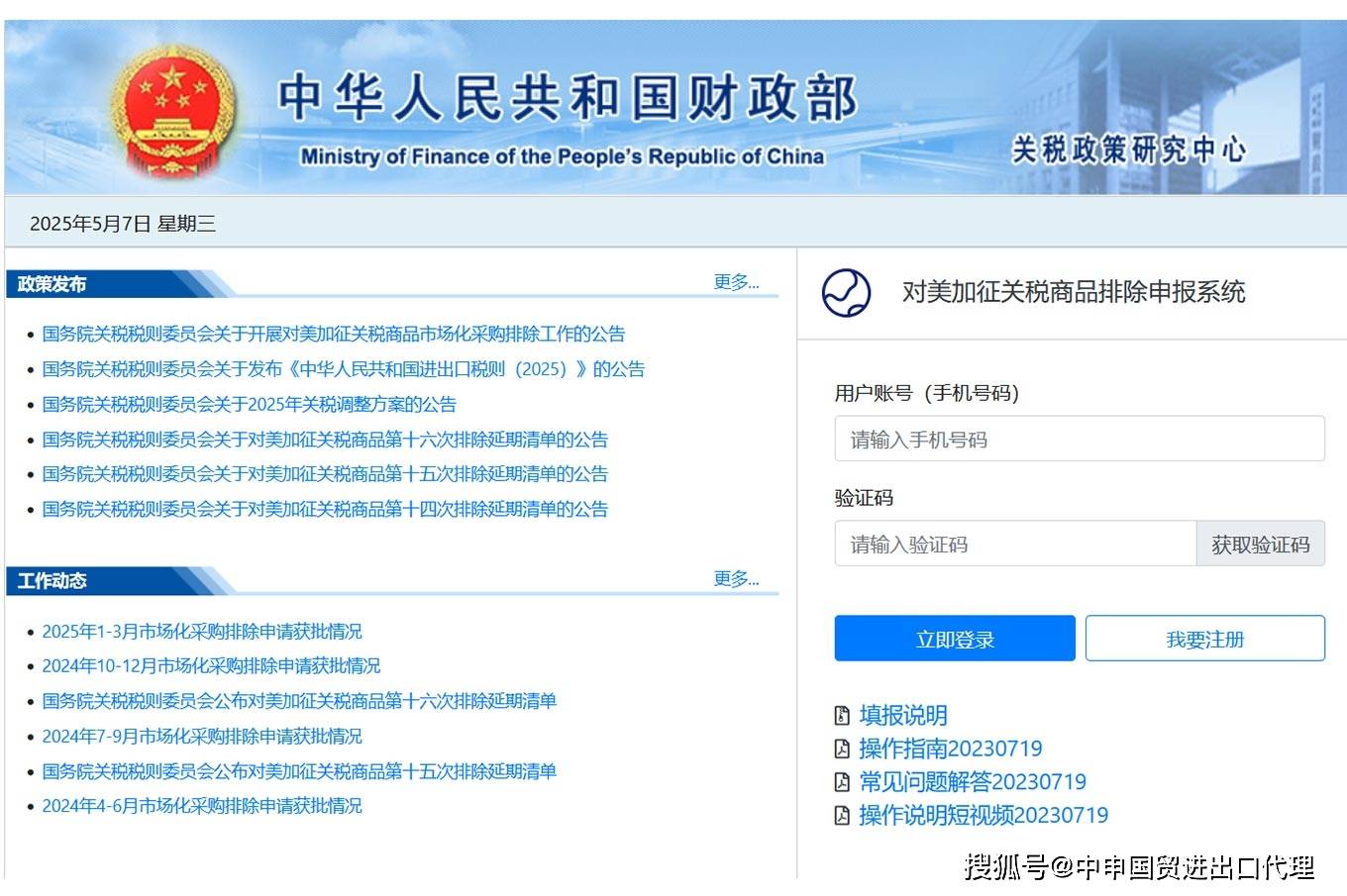Image resolution: width=1347 pixels, height=896 pixels.
Task: Click the PDF icon beside 操作说明短视频20230719
Action: pos(842,816)
